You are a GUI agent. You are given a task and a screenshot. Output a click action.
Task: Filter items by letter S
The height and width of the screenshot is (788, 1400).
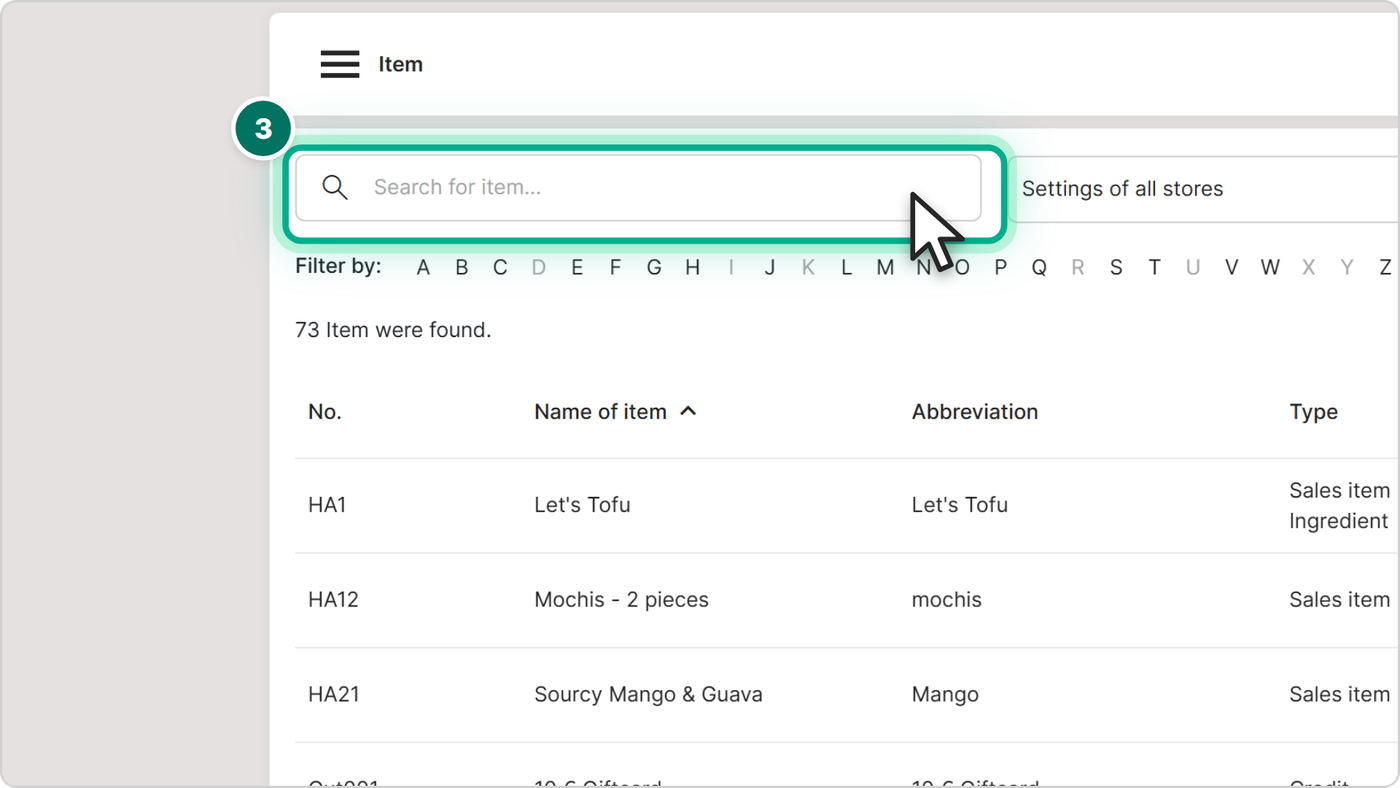click(1116, 267)
